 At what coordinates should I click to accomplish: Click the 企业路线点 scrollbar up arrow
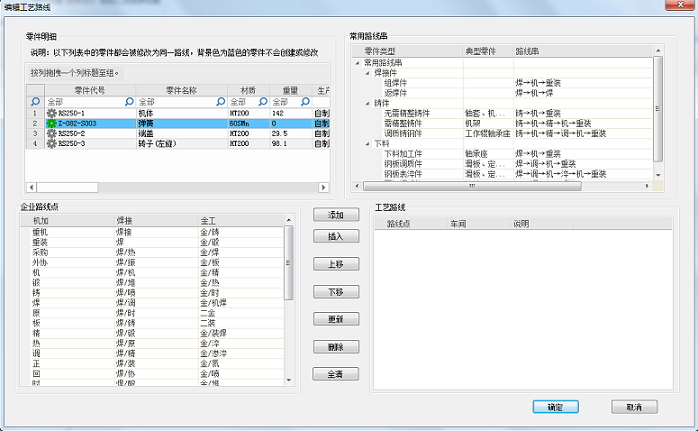click(x=289, y=220)
